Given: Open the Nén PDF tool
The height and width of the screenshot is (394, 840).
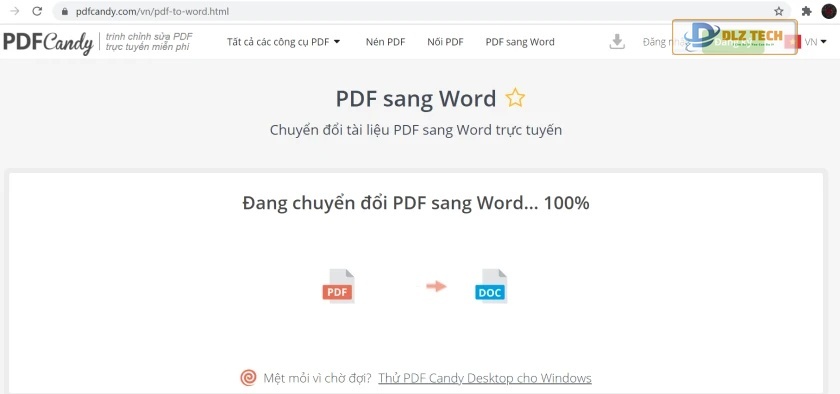Looking at the screenshot, I should [x=385, y=42].
